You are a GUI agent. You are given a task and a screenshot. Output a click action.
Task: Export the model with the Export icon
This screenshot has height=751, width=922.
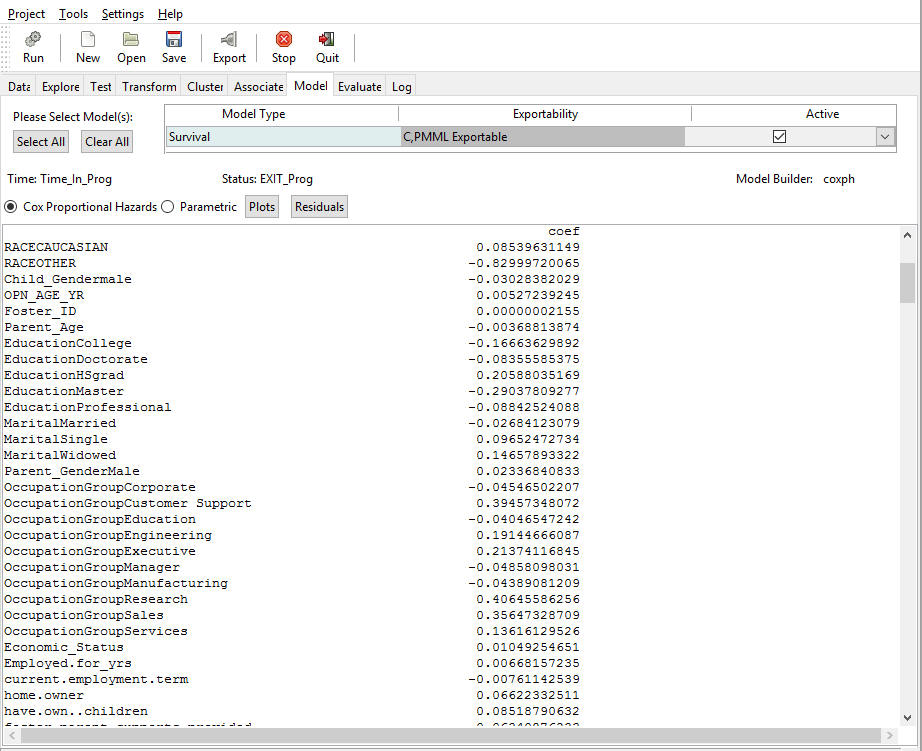[x=229, y=39]
